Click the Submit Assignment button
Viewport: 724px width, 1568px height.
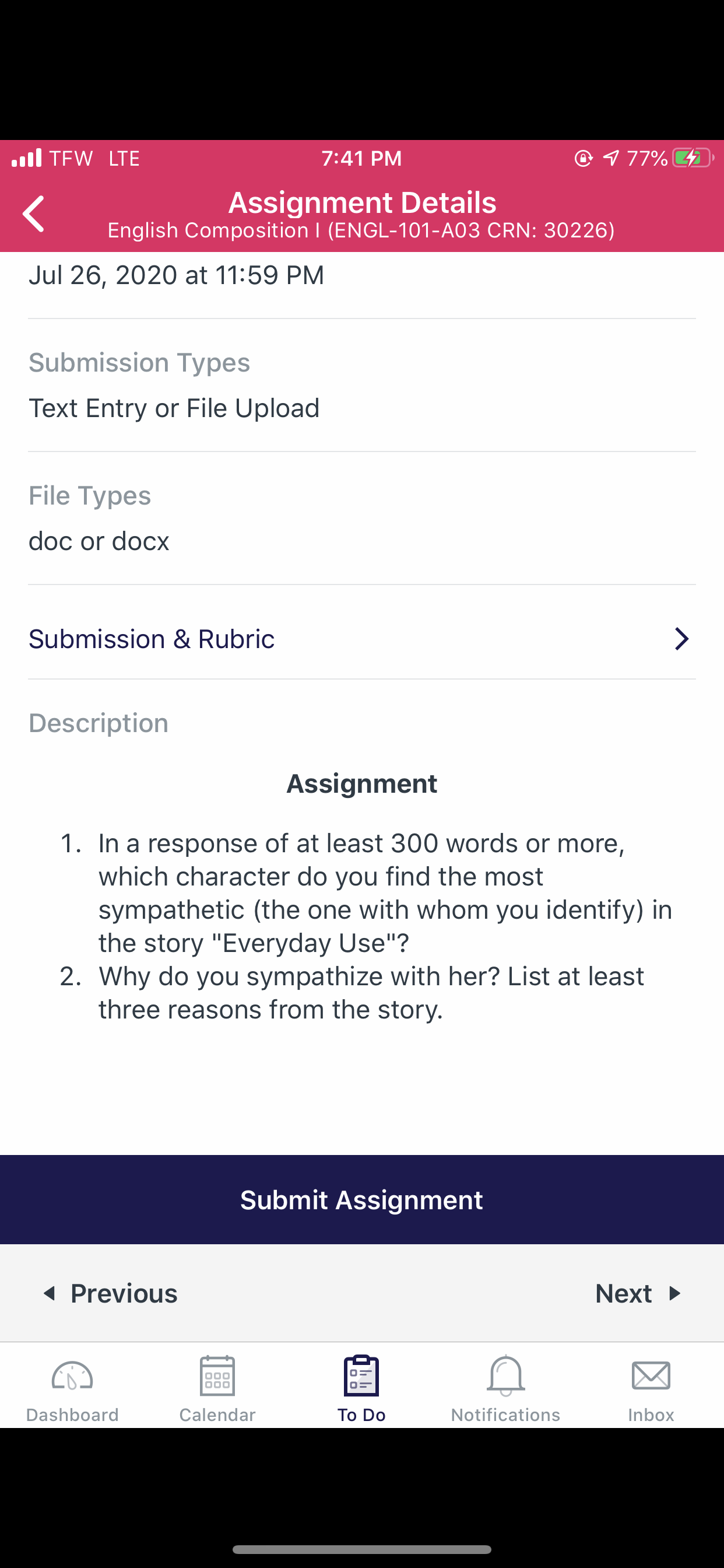(x=362, y=1200)
